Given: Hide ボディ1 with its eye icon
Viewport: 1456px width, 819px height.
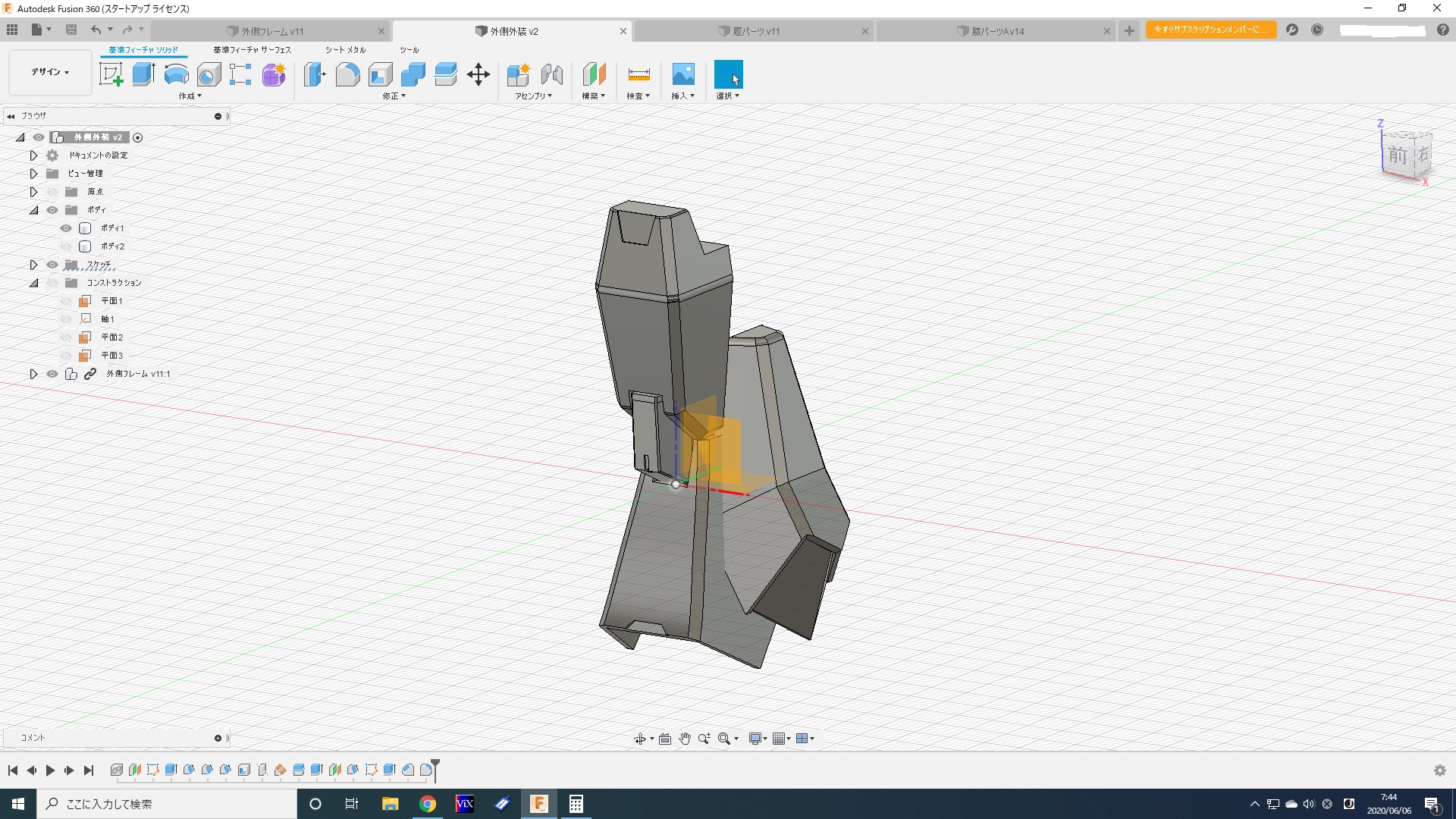Looking at the screenshot, I should click(66, 228).
